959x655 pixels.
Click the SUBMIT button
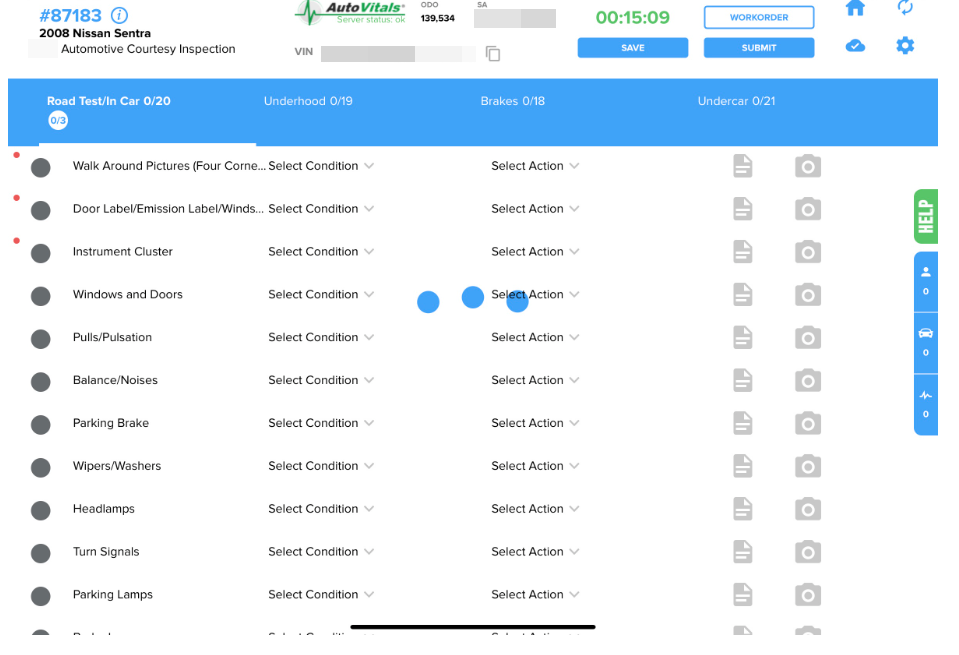pos(760,48)
